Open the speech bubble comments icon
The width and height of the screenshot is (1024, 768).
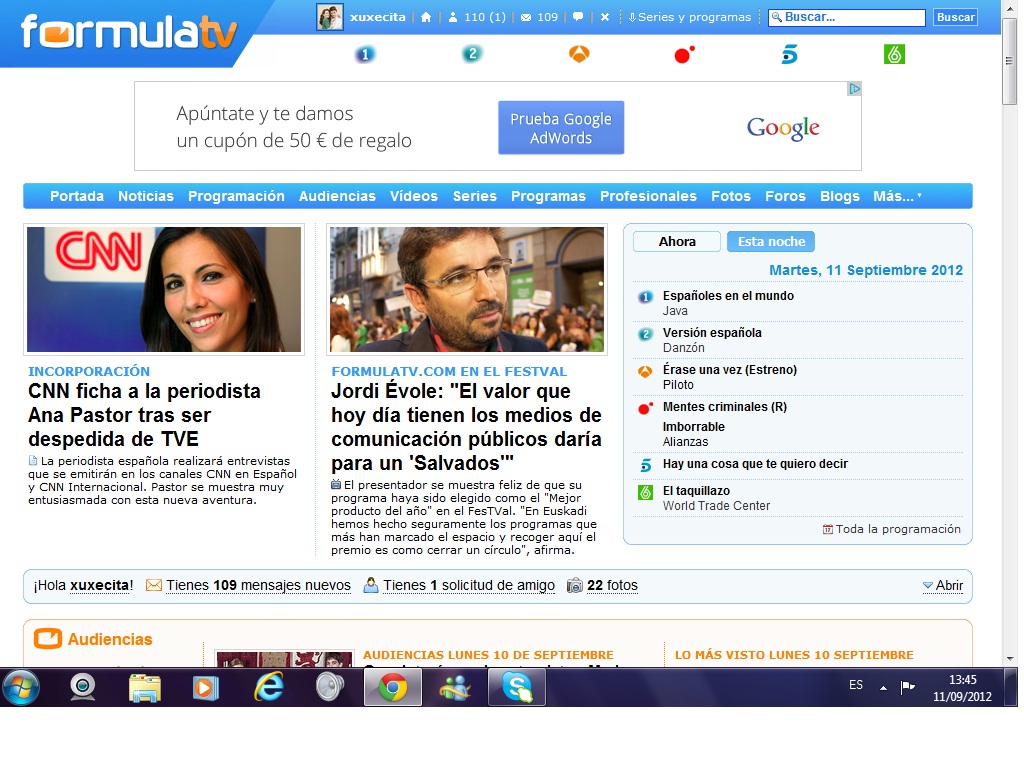click(x=578, y=17)
